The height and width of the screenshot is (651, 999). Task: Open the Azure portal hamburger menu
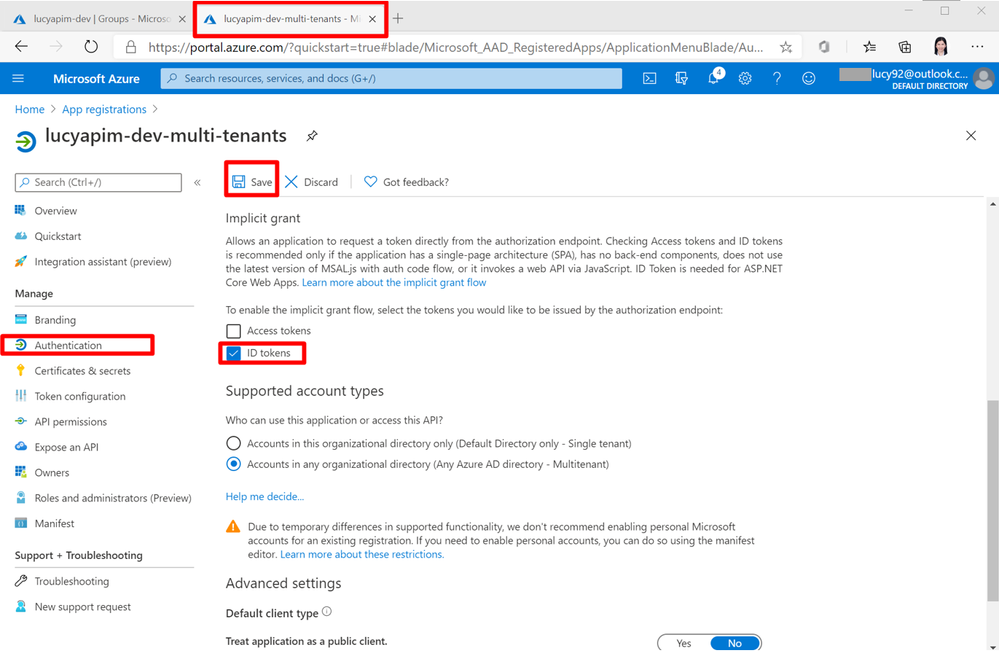(18, 78)
